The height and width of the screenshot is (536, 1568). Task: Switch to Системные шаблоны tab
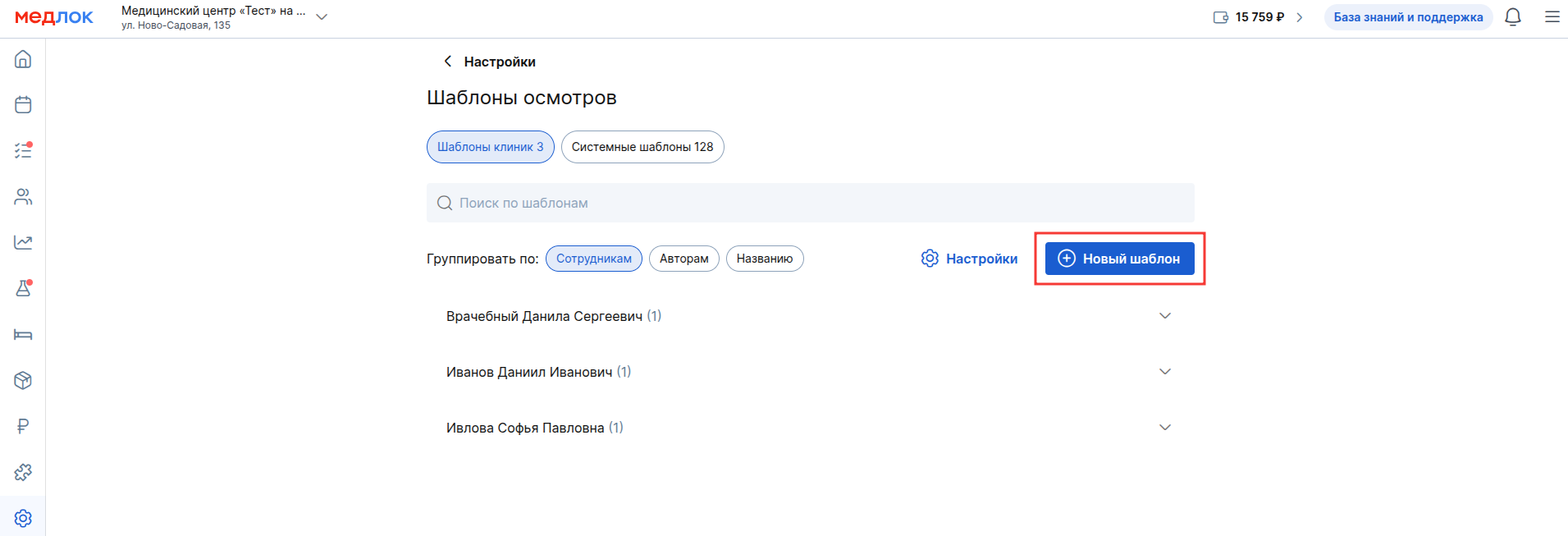642,147
